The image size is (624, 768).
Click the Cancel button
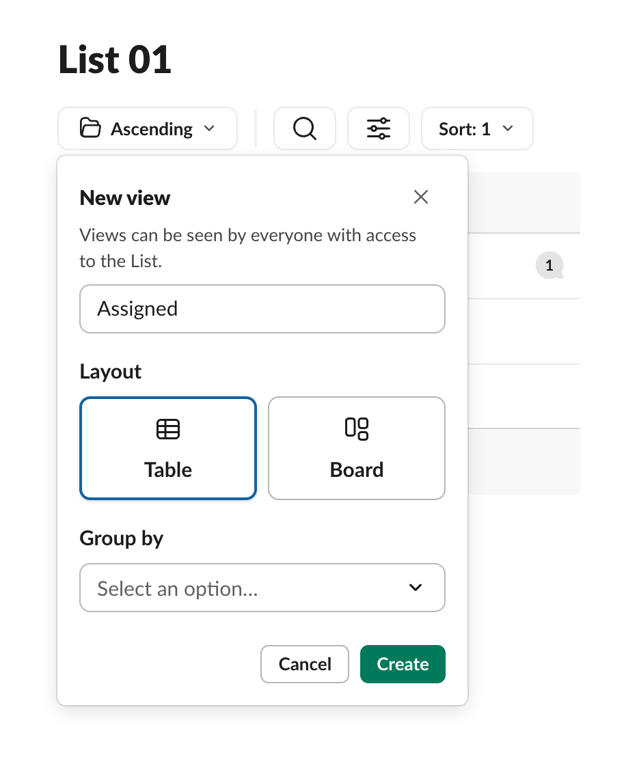[x=305, y=664]
